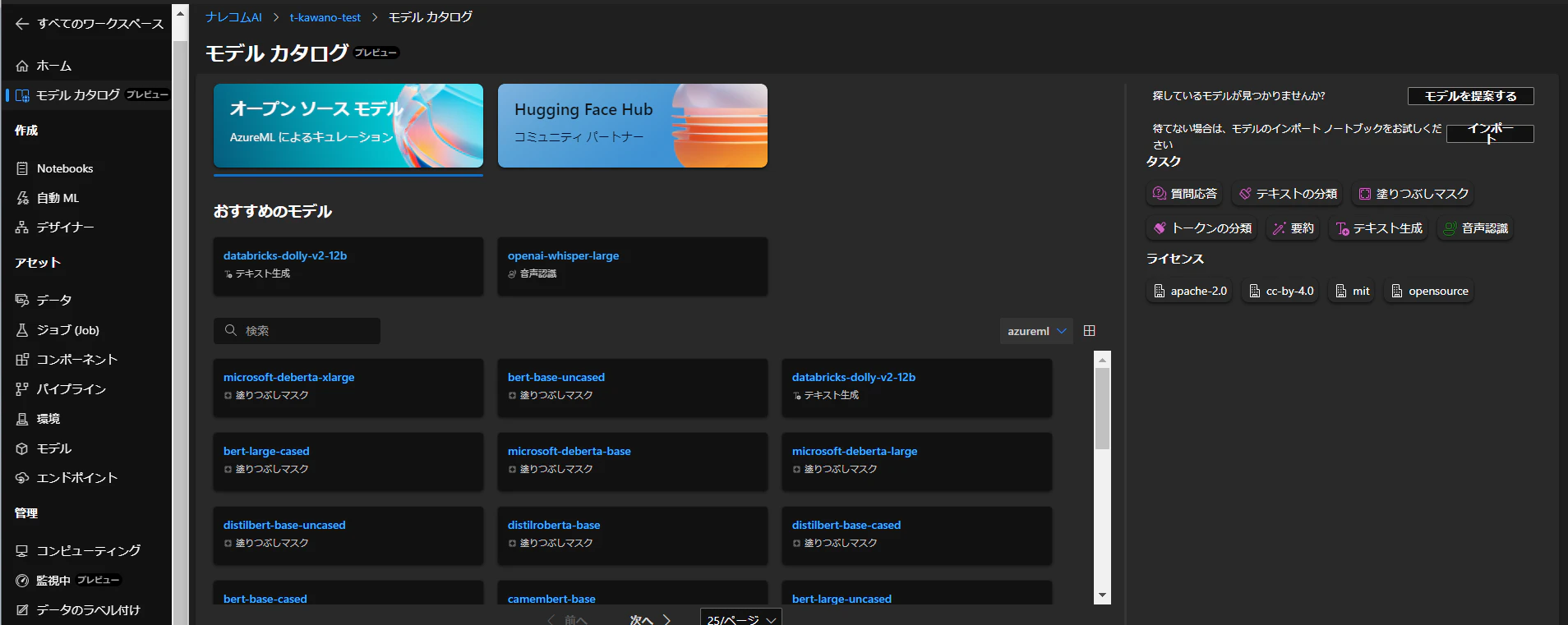Go to the 次へ next page
This screenshot has height=625, width=1568.
(650, 620)
